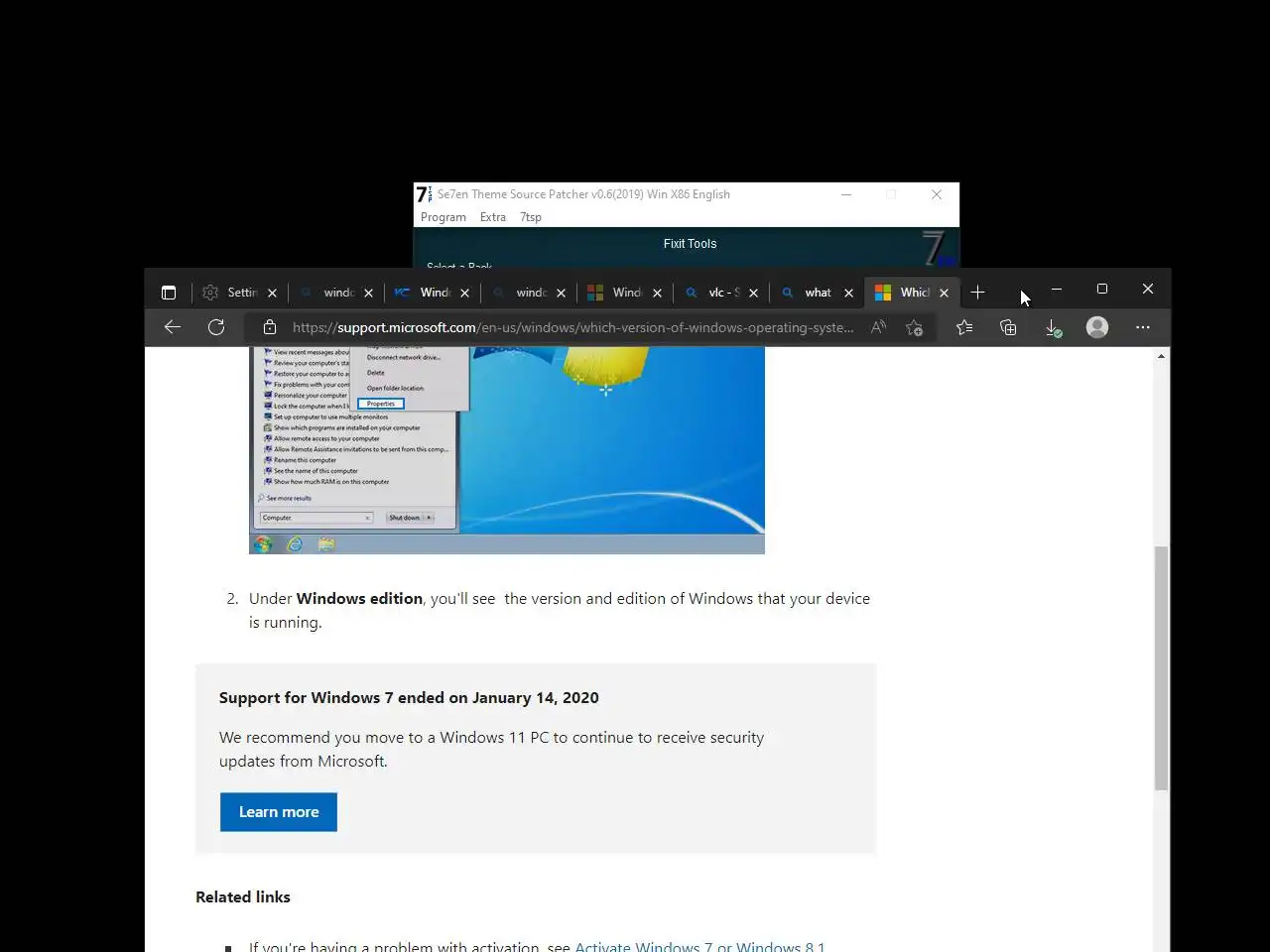1270x952 pixels.
Task: Show Downloads icon in Edge toolbar
Action: click(x=1053, y=327)
